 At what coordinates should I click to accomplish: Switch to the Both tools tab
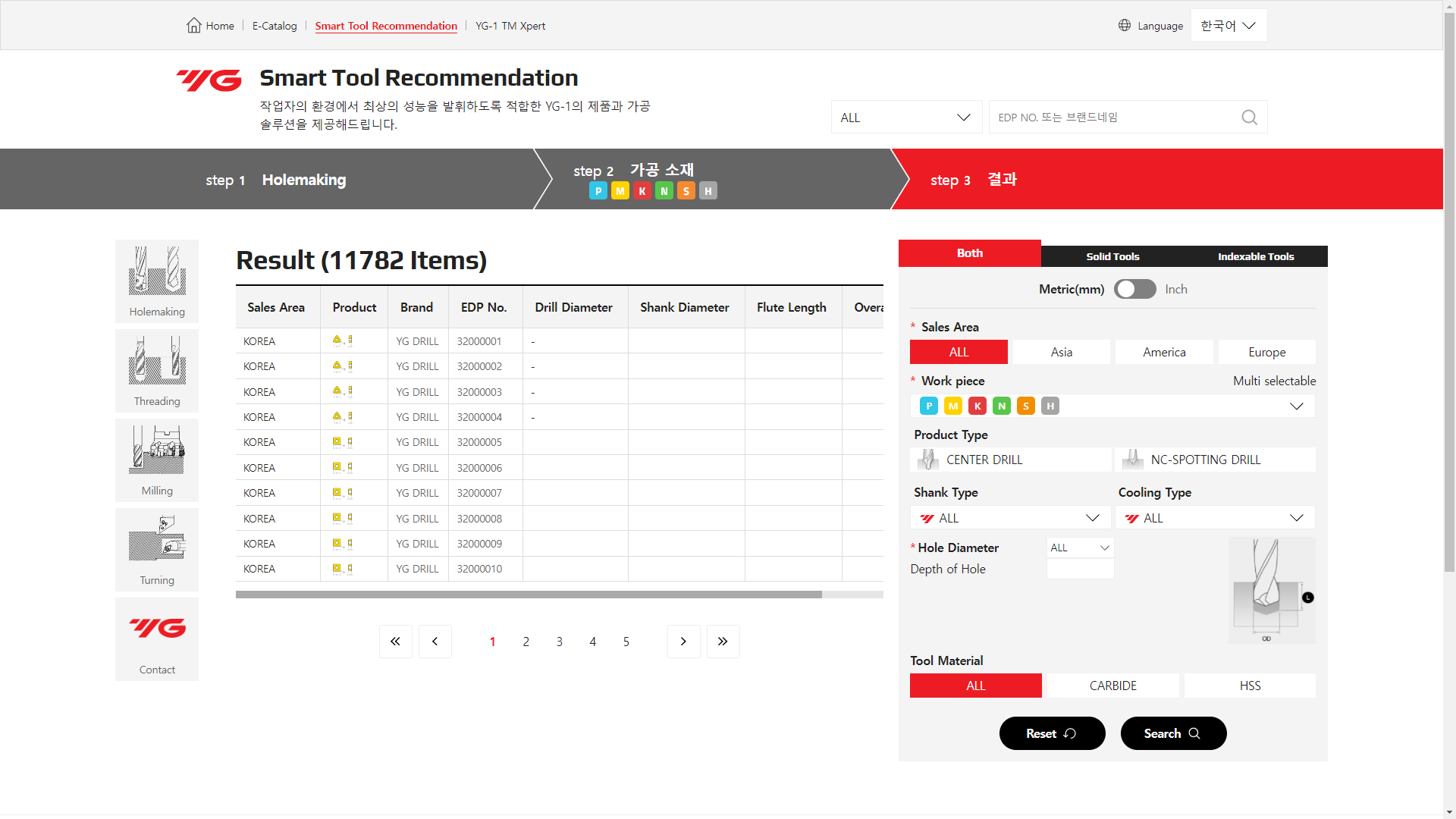click(x=969, y=253)
